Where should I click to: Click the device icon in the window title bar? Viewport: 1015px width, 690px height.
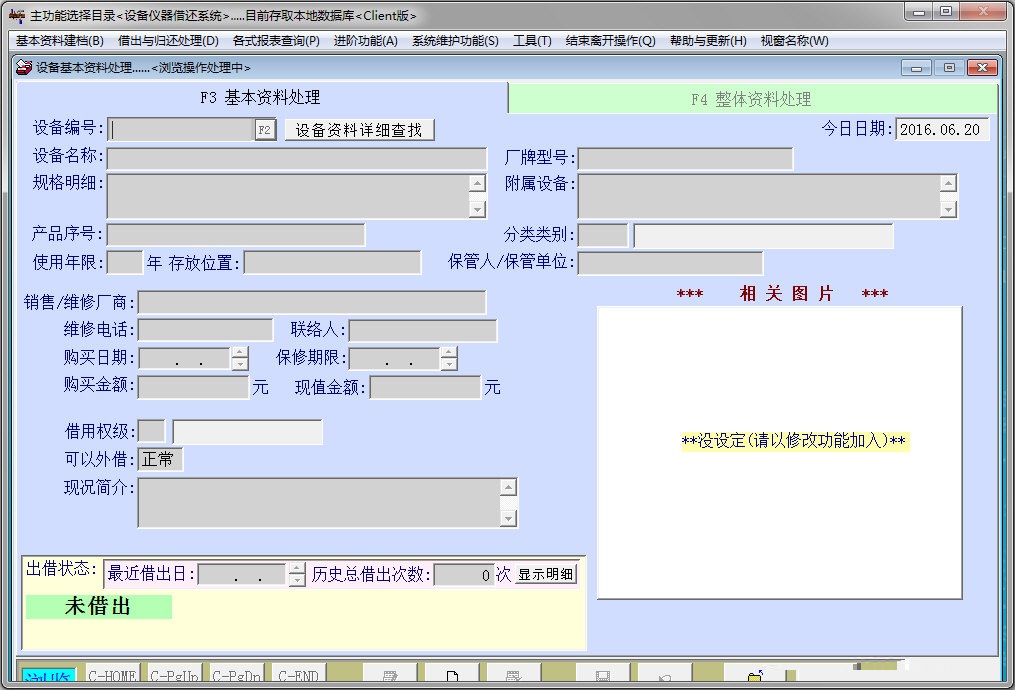pyautogui.click(x=22, y=67)
